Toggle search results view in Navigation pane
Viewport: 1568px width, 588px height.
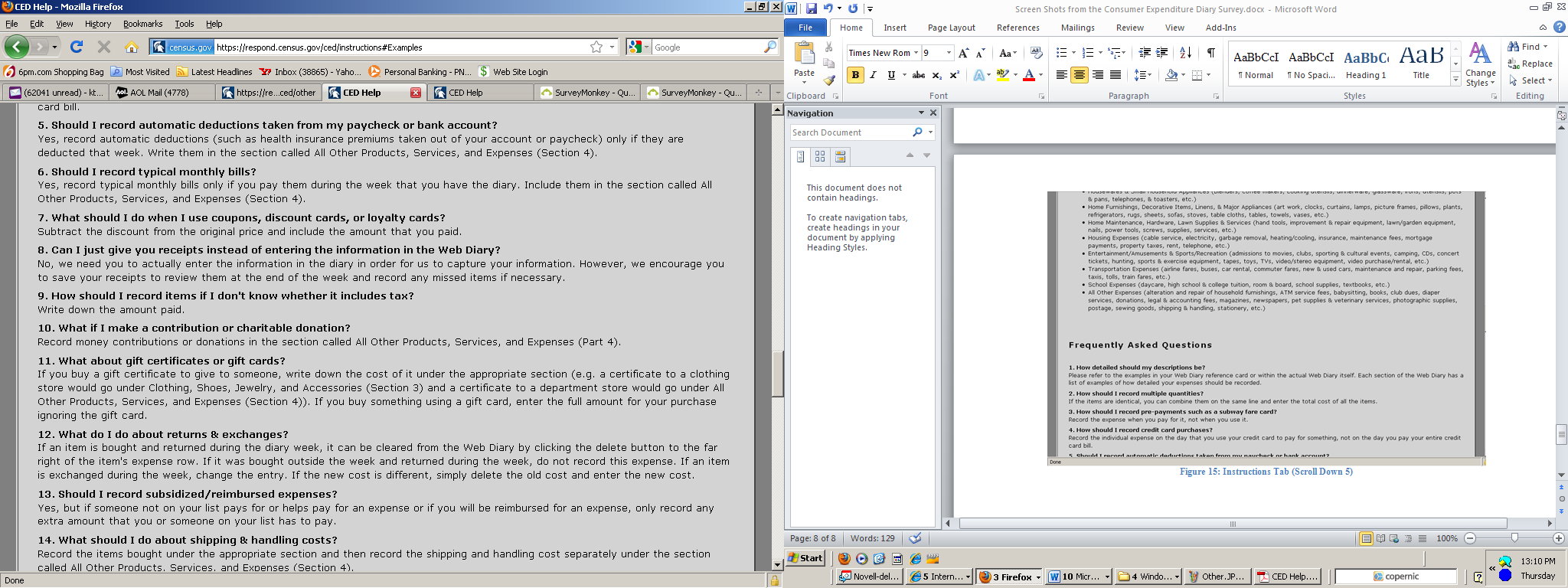tap(840, 156)
